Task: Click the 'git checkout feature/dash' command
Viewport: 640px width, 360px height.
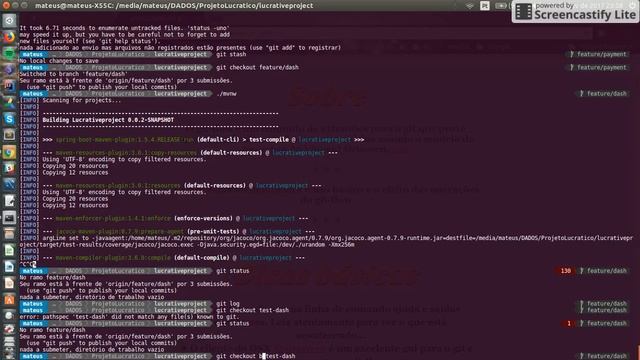Action: pos(258,67)
